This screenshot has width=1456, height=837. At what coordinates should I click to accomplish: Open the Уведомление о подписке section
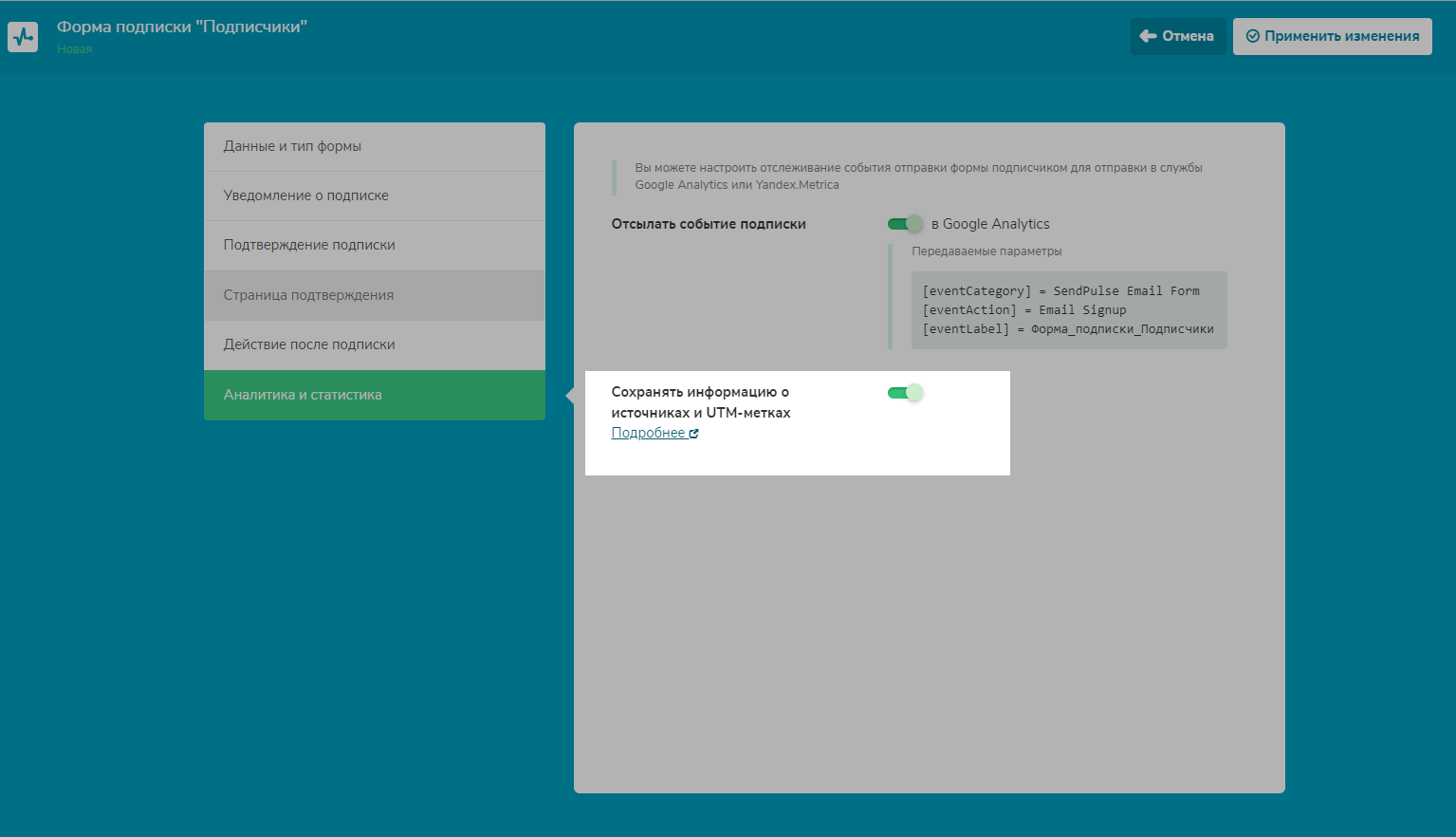[375, 196]
